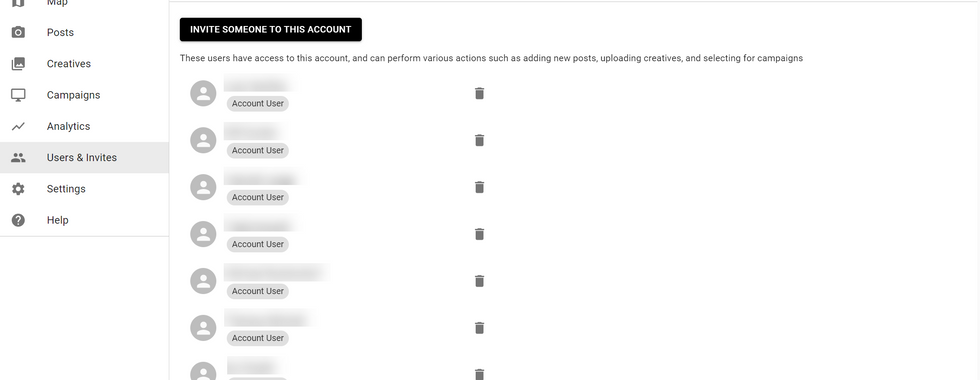Click the first user's avatar icon
Screen dimensions: 980x380
(203, 94)
